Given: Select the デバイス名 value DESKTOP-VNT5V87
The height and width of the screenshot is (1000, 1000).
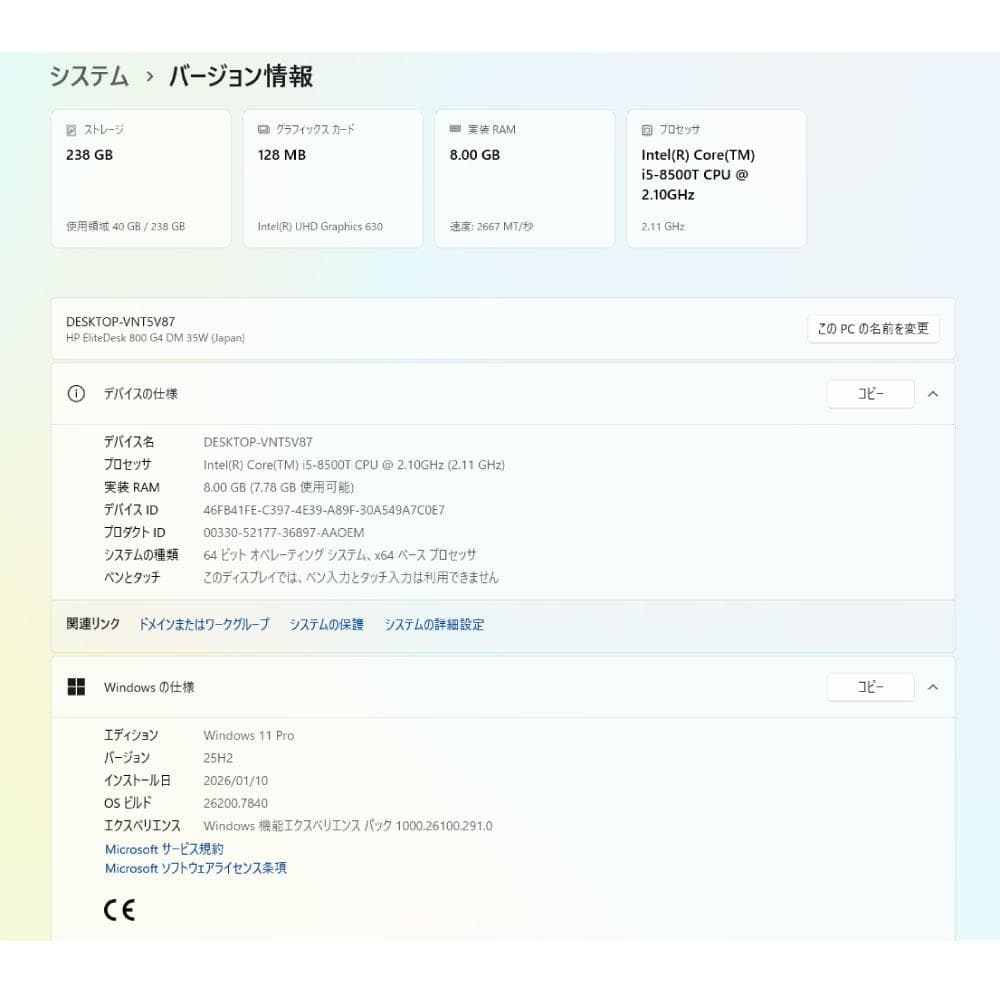Looking at the screenshot, I should (258, 442).
